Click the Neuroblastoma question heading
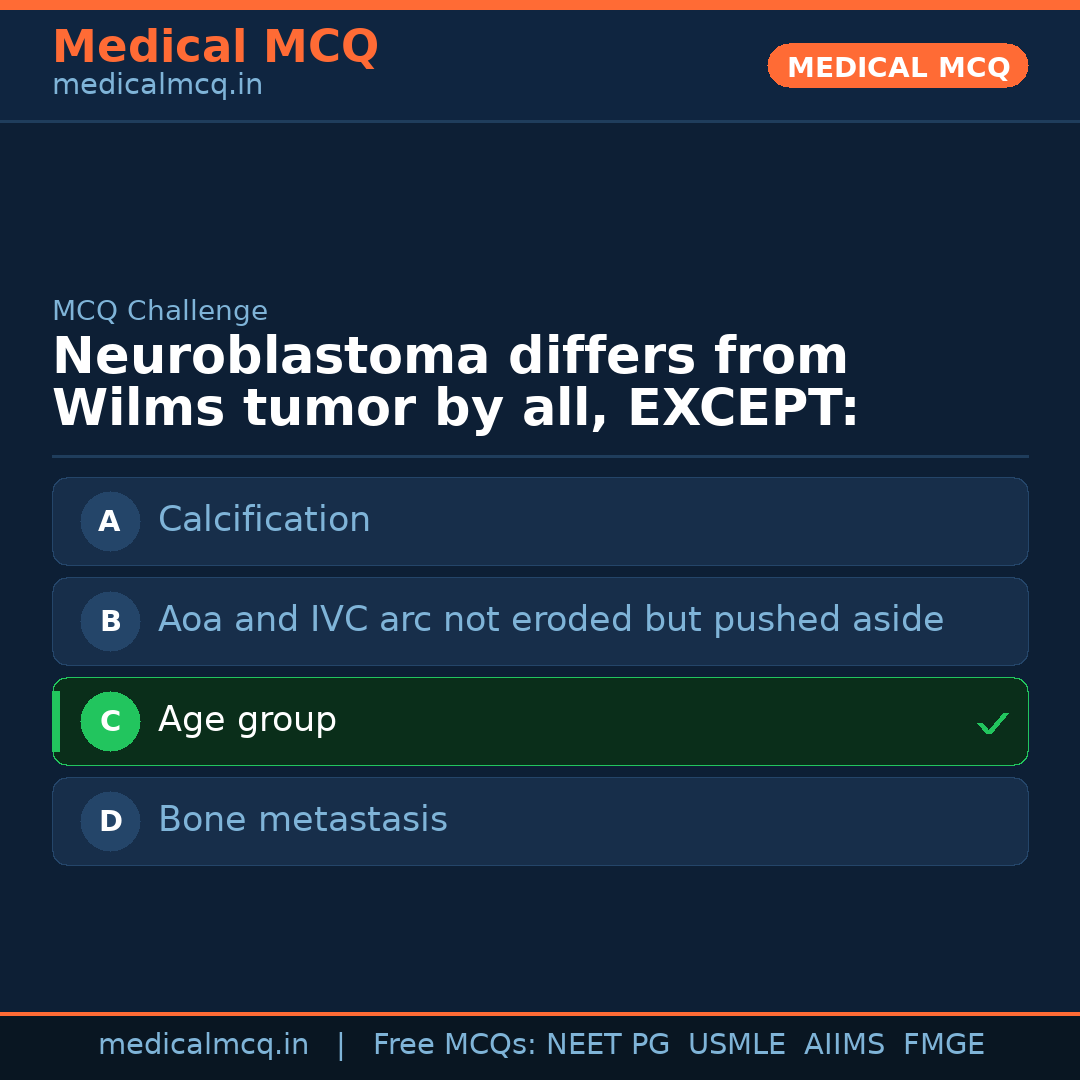The width and height of the screenshot is (1080, 1080). coord(455,382)
